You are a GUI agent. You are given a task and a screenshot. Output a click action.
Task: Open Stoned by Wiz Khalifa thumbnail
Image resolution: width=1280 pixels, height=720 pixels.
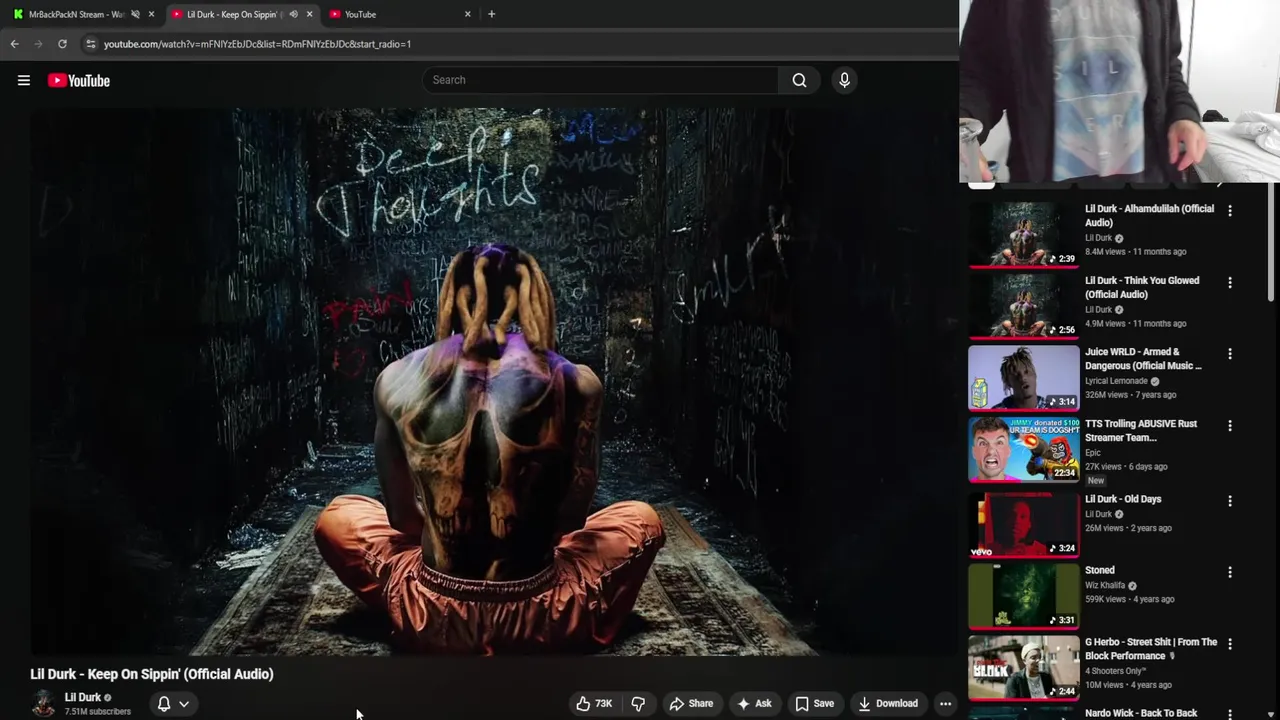(x=1024, y=596)
